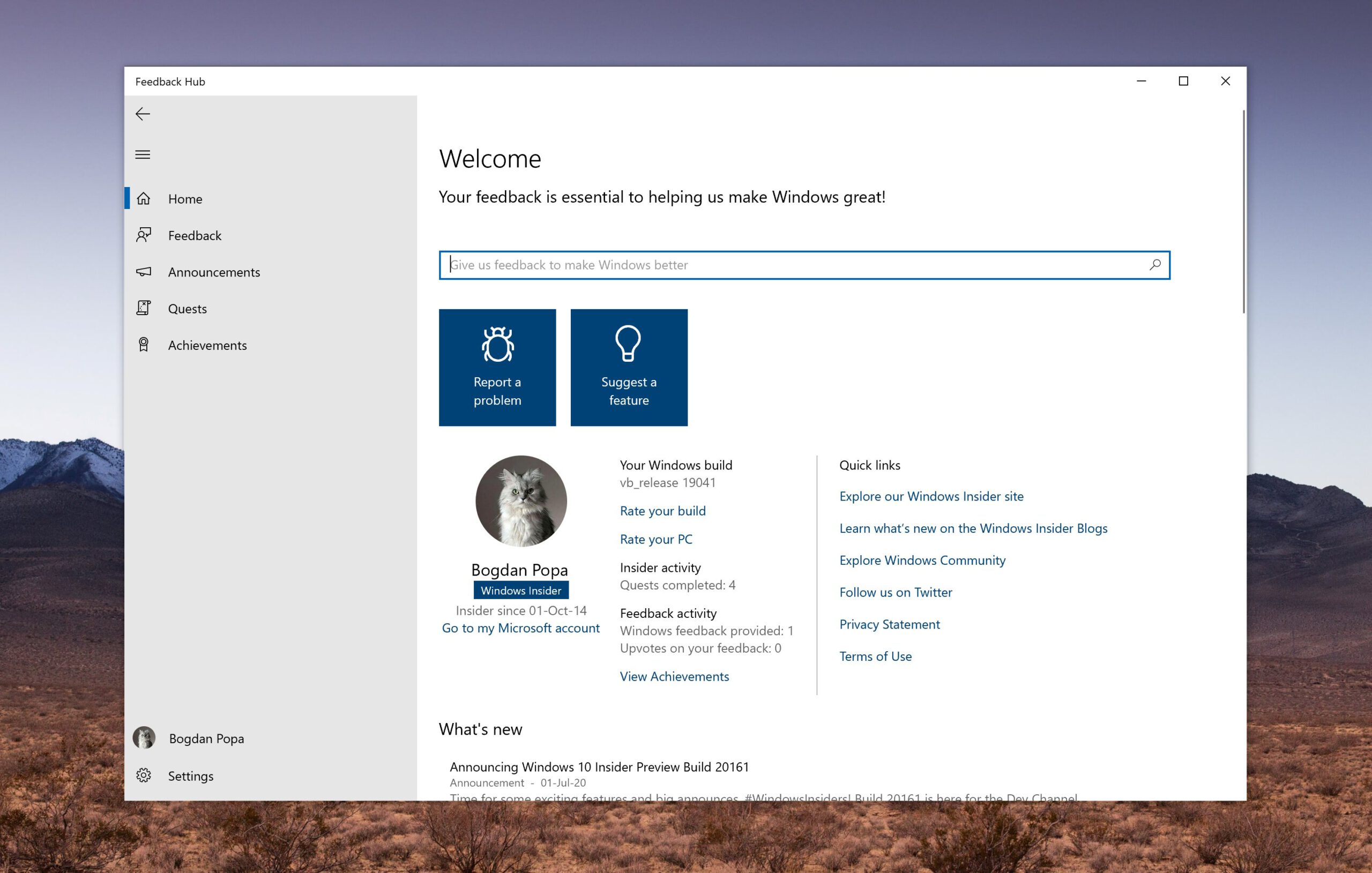This screenshot has width=1372, height=873.
Task: Click the 'Announcement - 01-Jul-20' line
Action: coord(518,783)
